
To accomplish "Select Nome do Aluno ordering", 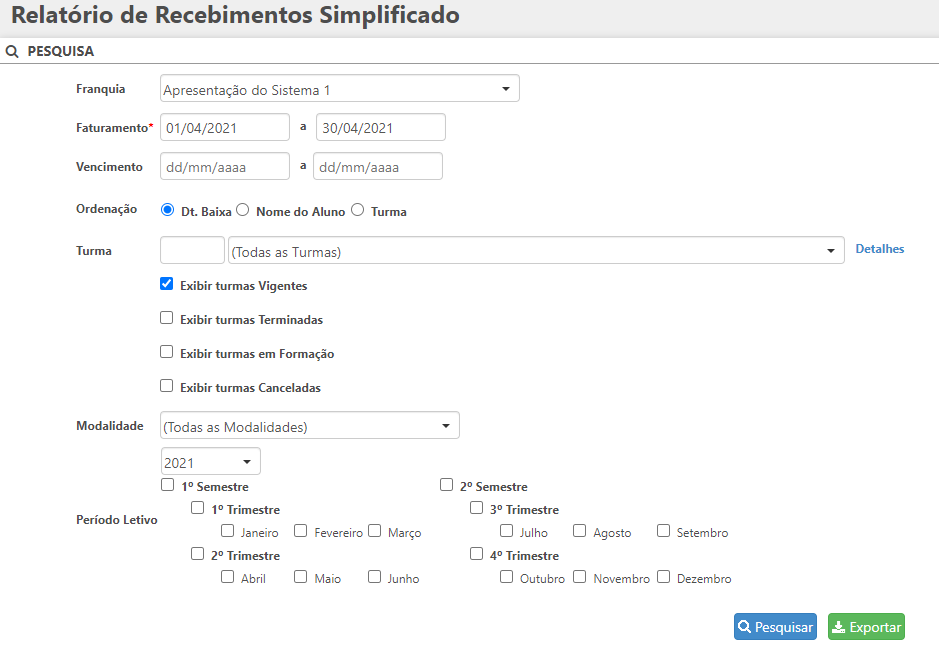I will click(x=242, y=210).
